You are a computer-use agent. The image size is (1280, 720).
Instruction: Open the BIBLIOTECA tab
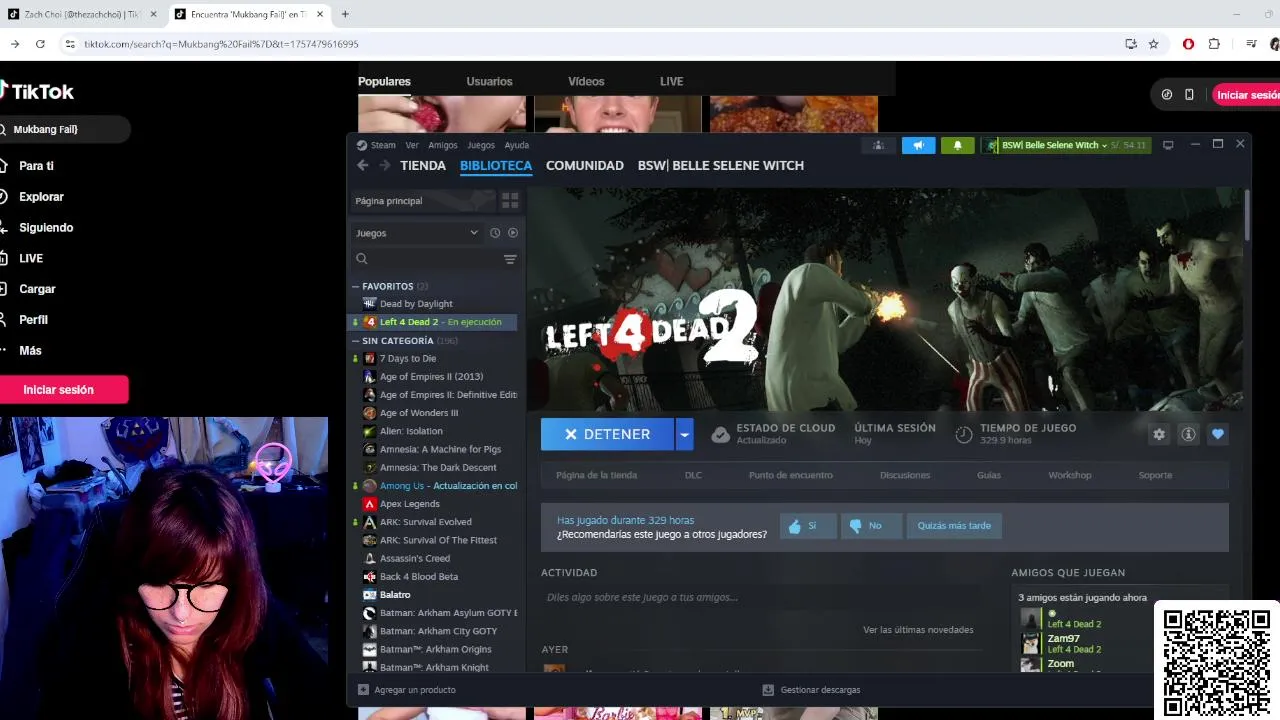496,166
